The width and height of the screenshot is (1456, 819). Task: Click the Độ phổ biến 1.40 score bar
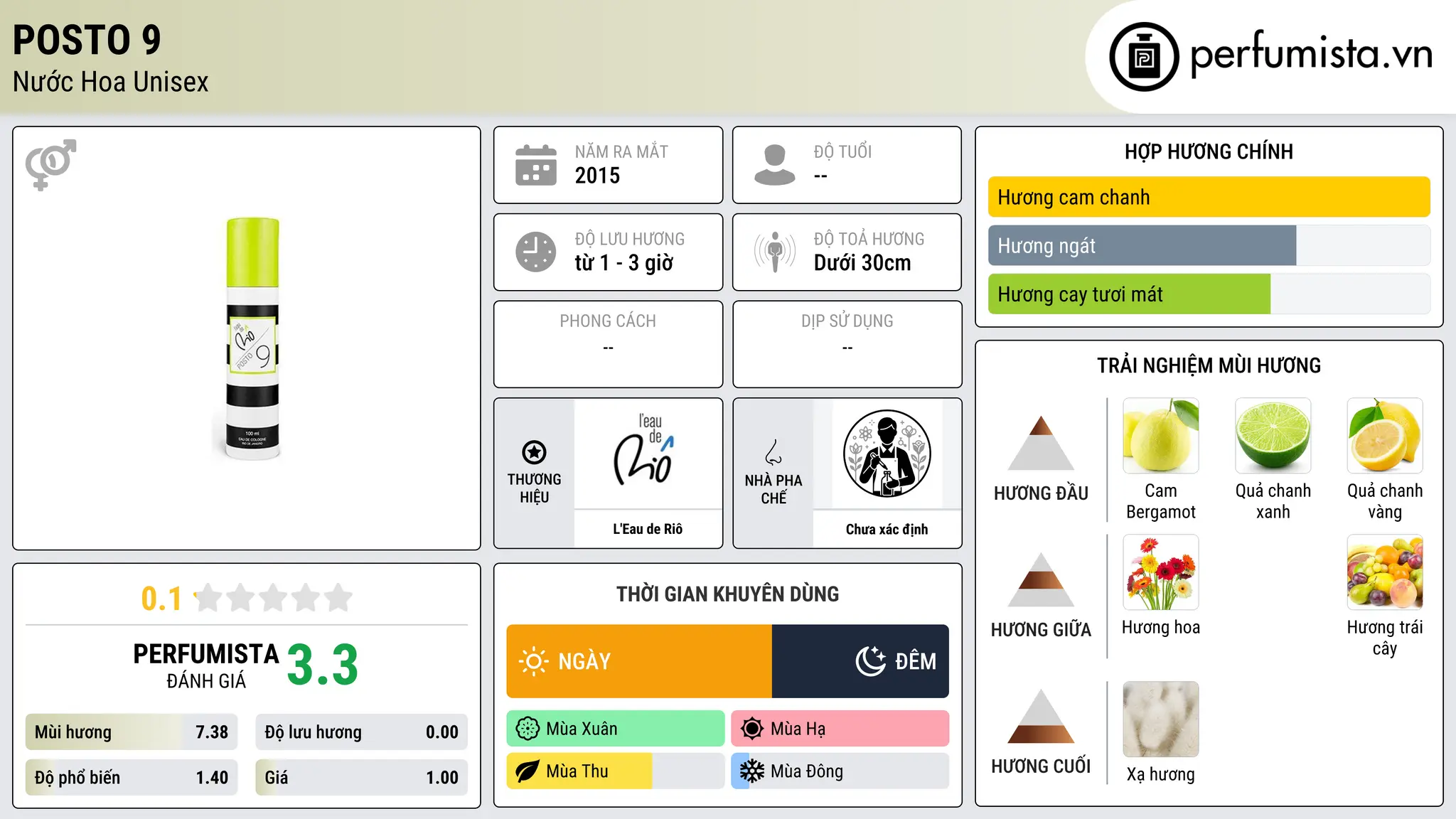coord(132,778)
